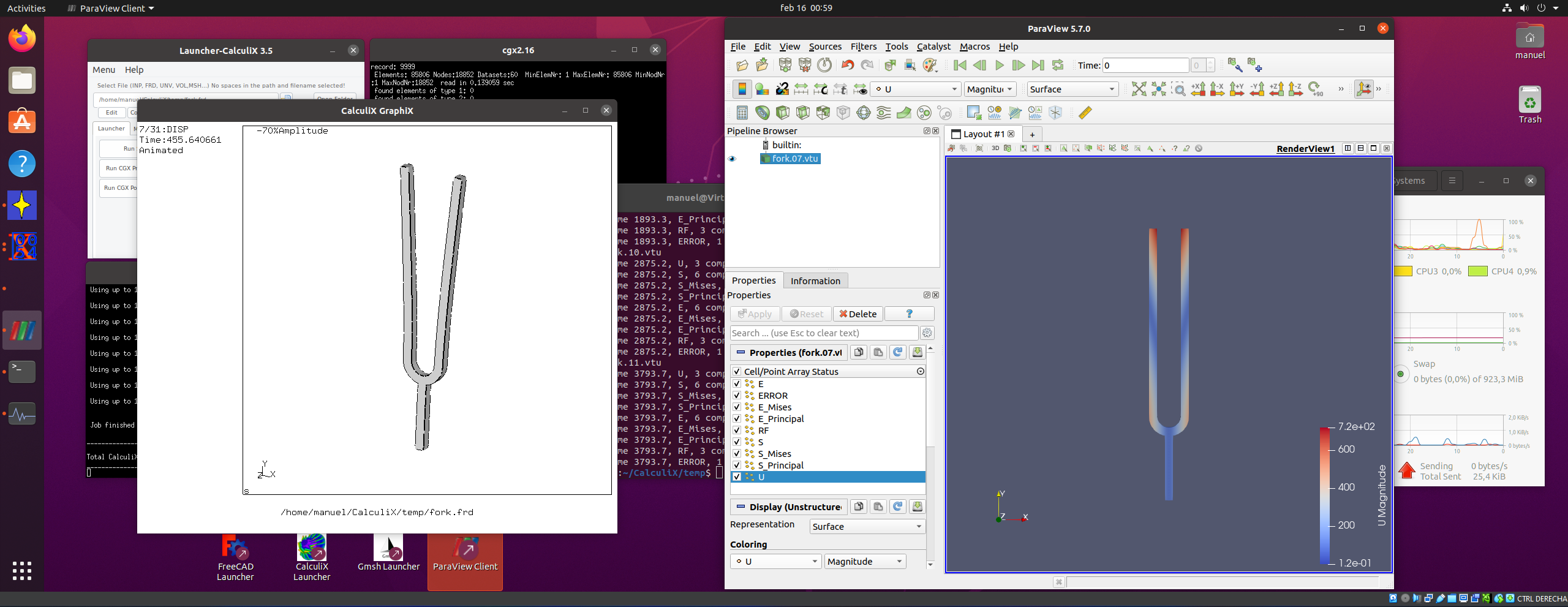Toggle the Cell/Point Array Status header checkbox
The image size is (1568, 607).
pos(737,371)
